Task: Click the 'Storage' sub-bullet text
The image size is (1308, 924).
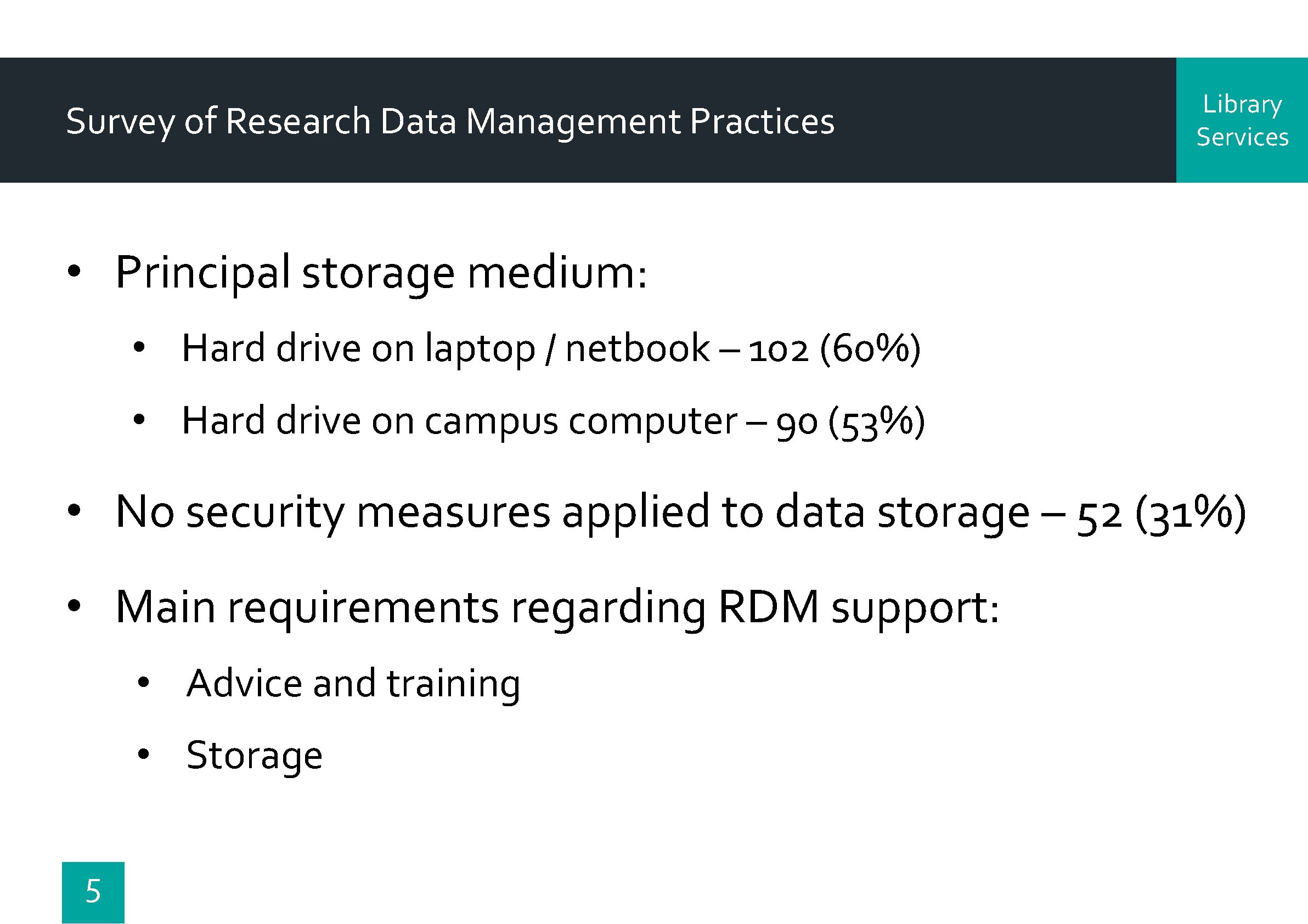Action: coord(255,757)
